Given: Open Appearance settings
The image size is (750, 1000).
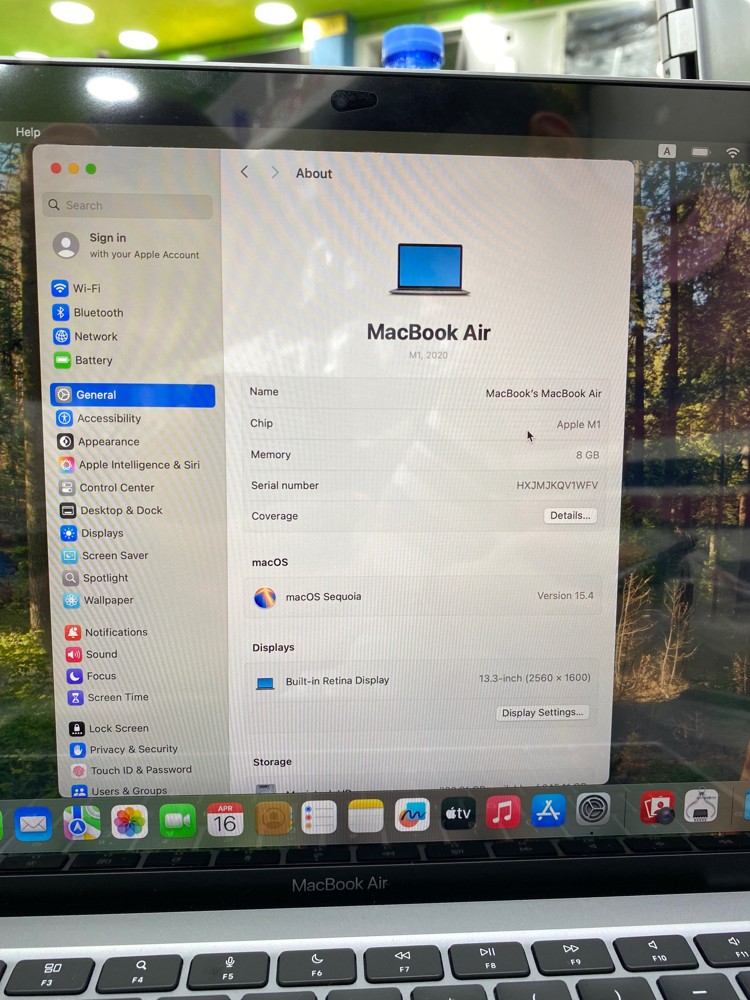Looking at the screenshot, I should [98, 441].
